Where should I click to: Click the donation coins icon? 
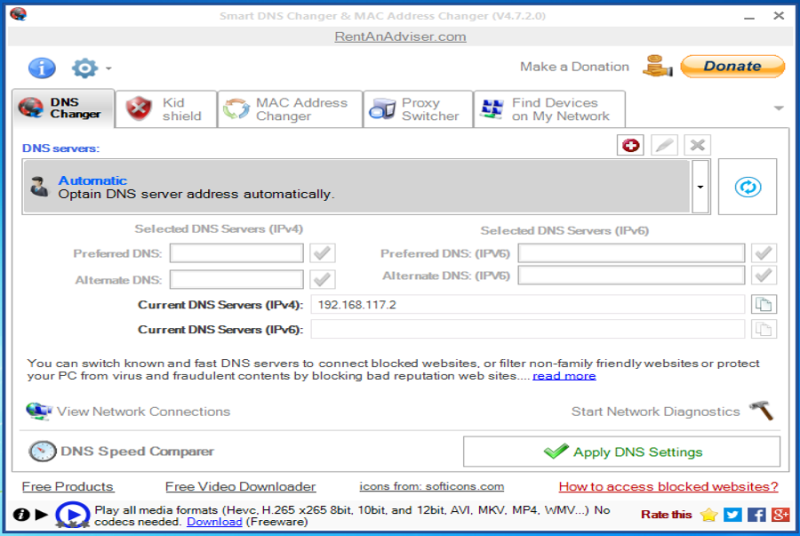click(657, 66)
